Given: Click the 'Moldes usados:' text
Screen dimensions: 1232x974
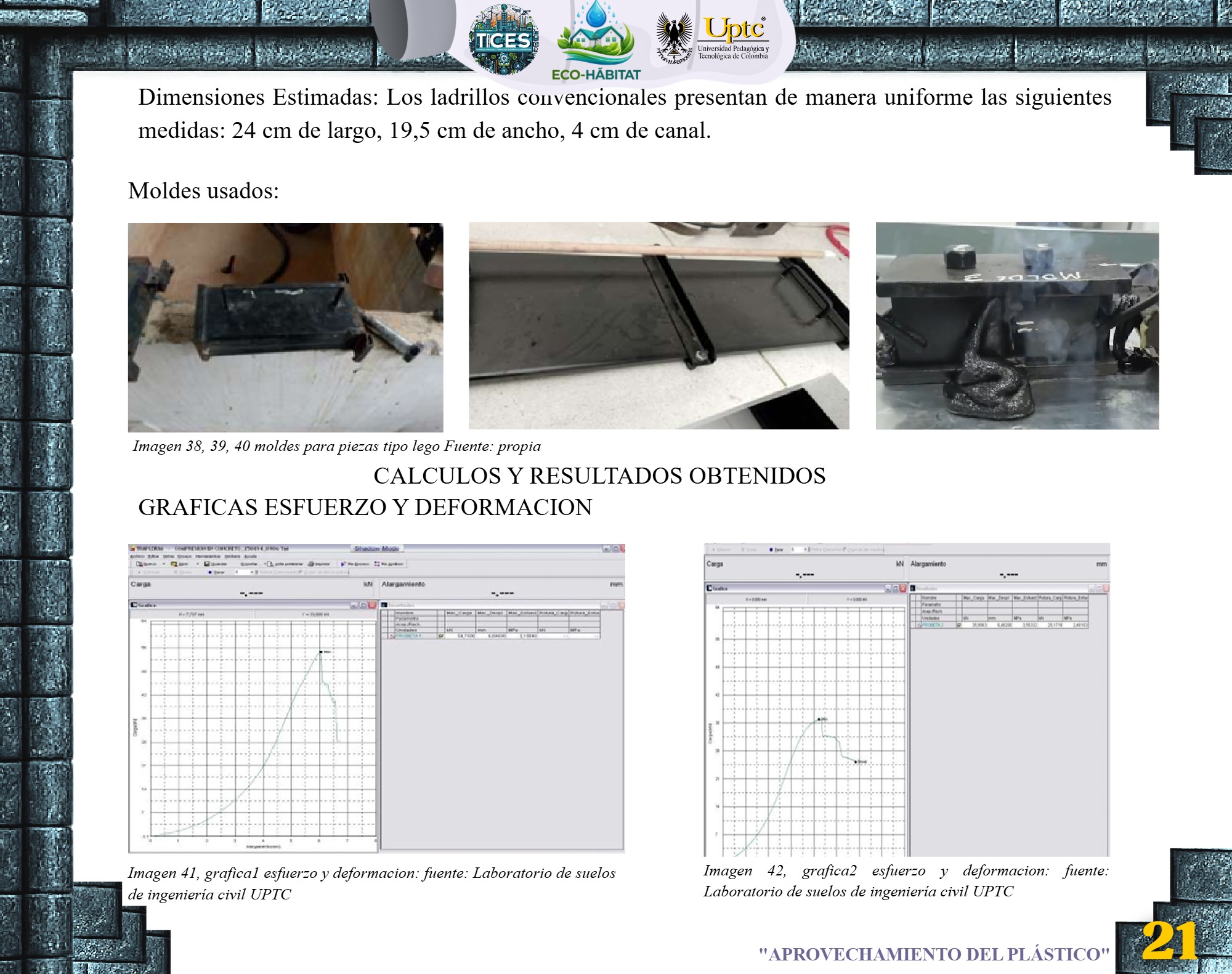Looking at the screenshot, I should pyautogui.click(x=203, y=190).
